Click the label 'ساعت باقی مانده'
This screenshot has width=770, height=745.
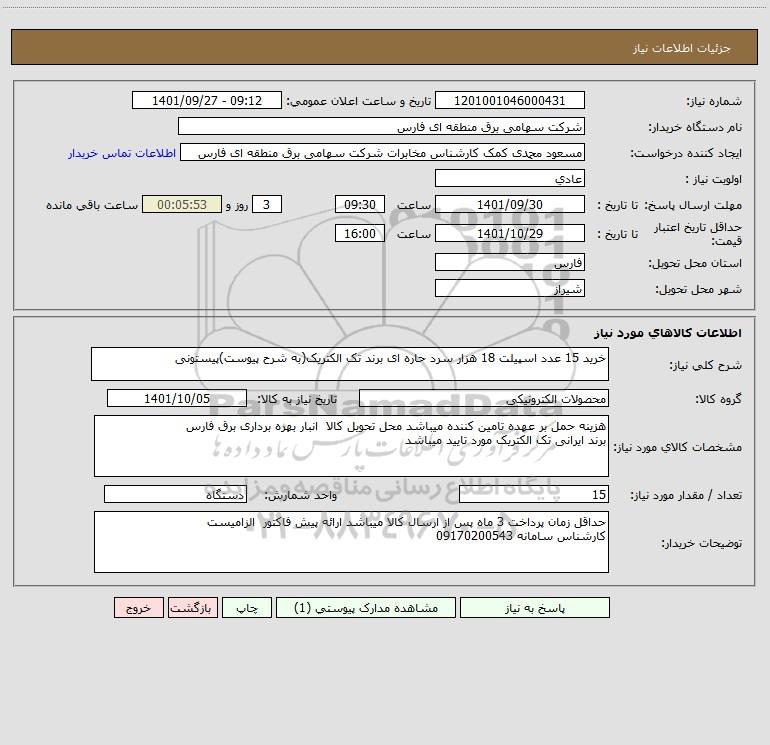92,205
